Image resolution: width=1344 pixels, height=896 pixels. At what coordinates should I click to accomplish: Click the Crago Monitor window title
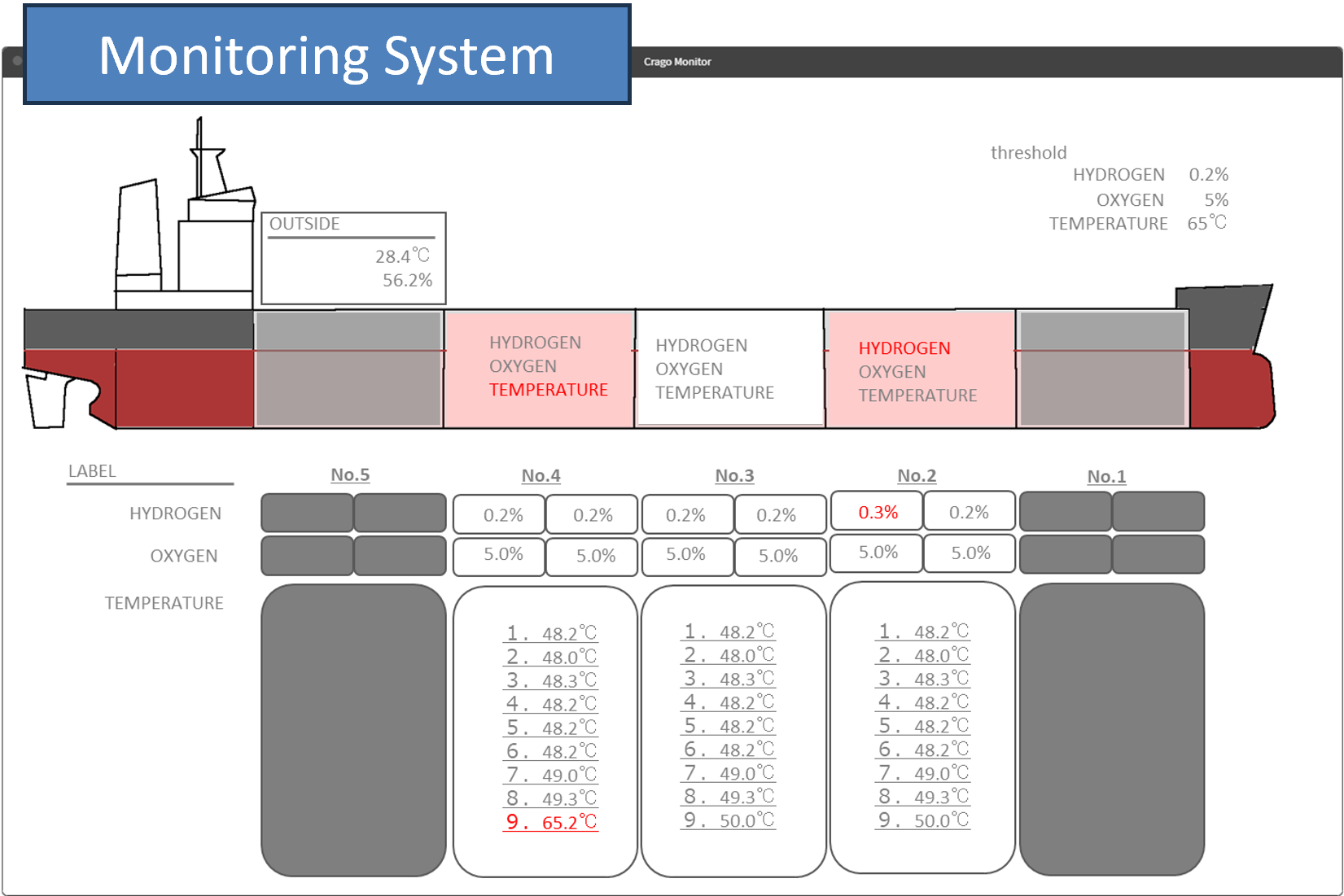(677, 62)
